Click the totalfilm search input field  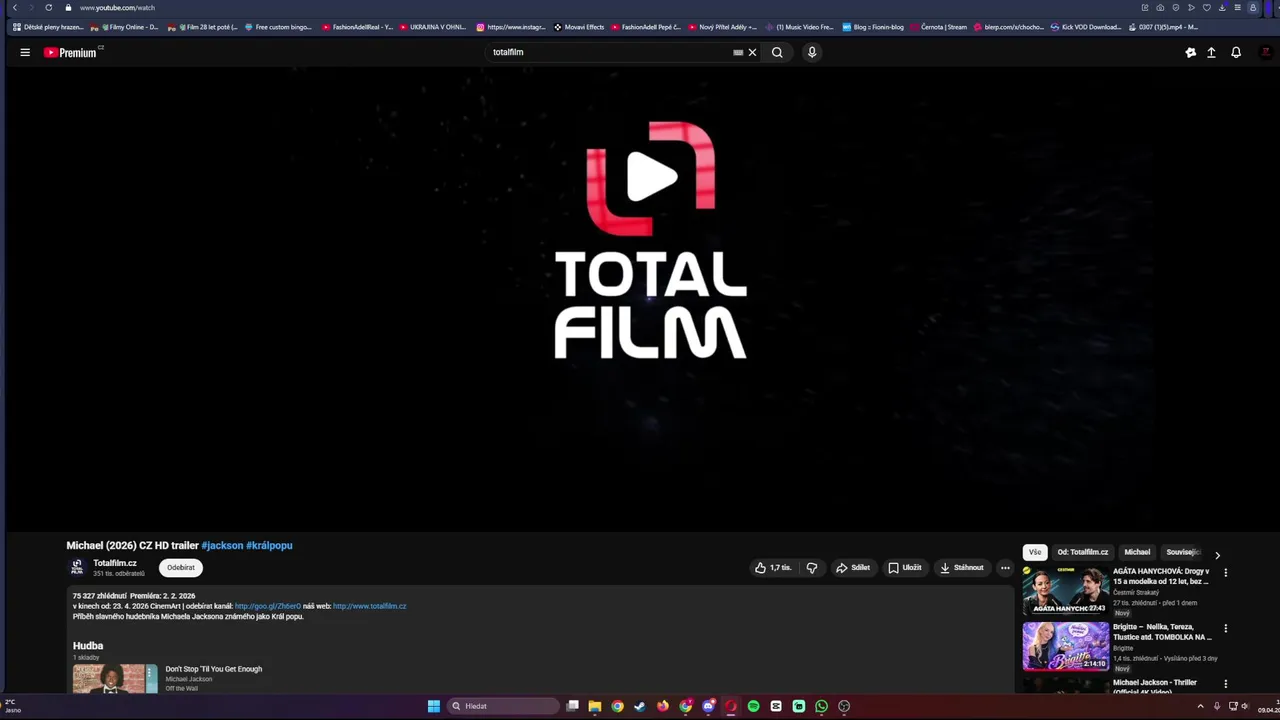click(610, 52)
